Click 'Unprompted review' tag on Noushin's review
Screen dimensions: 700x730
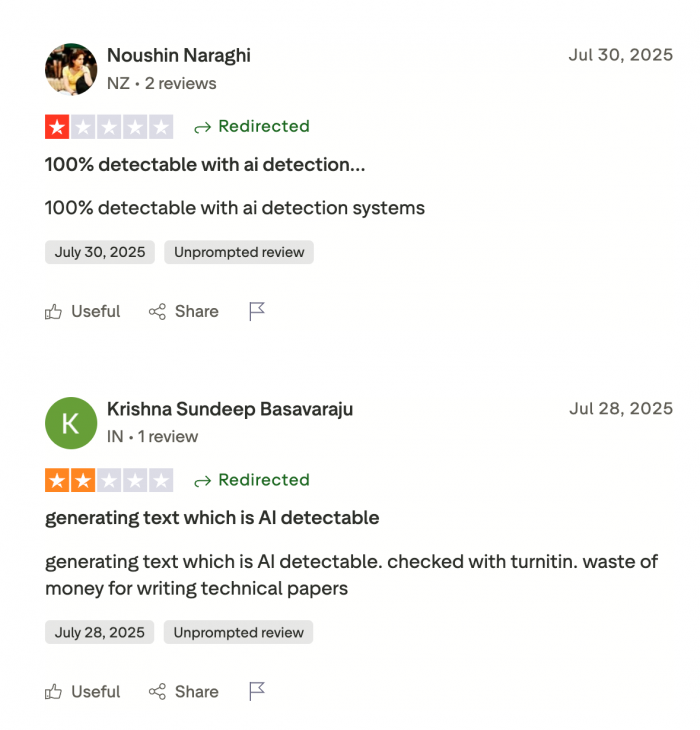pyautogui.click(x=239, y=253)
